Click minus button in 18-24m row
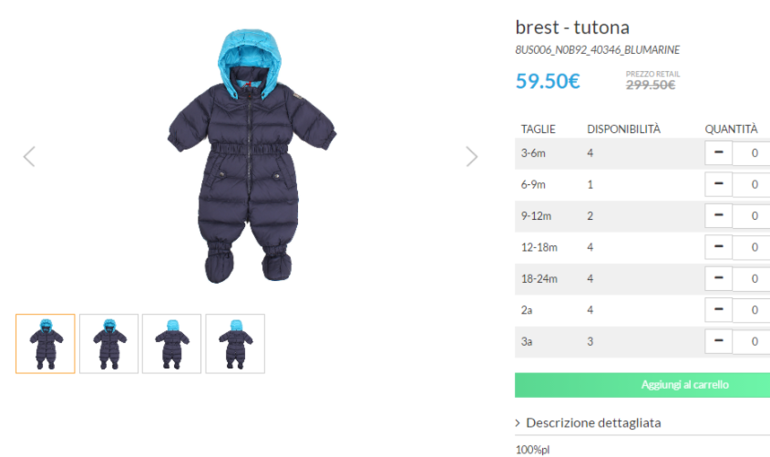Screen dimensions: 770x457 tap(718, 278)
